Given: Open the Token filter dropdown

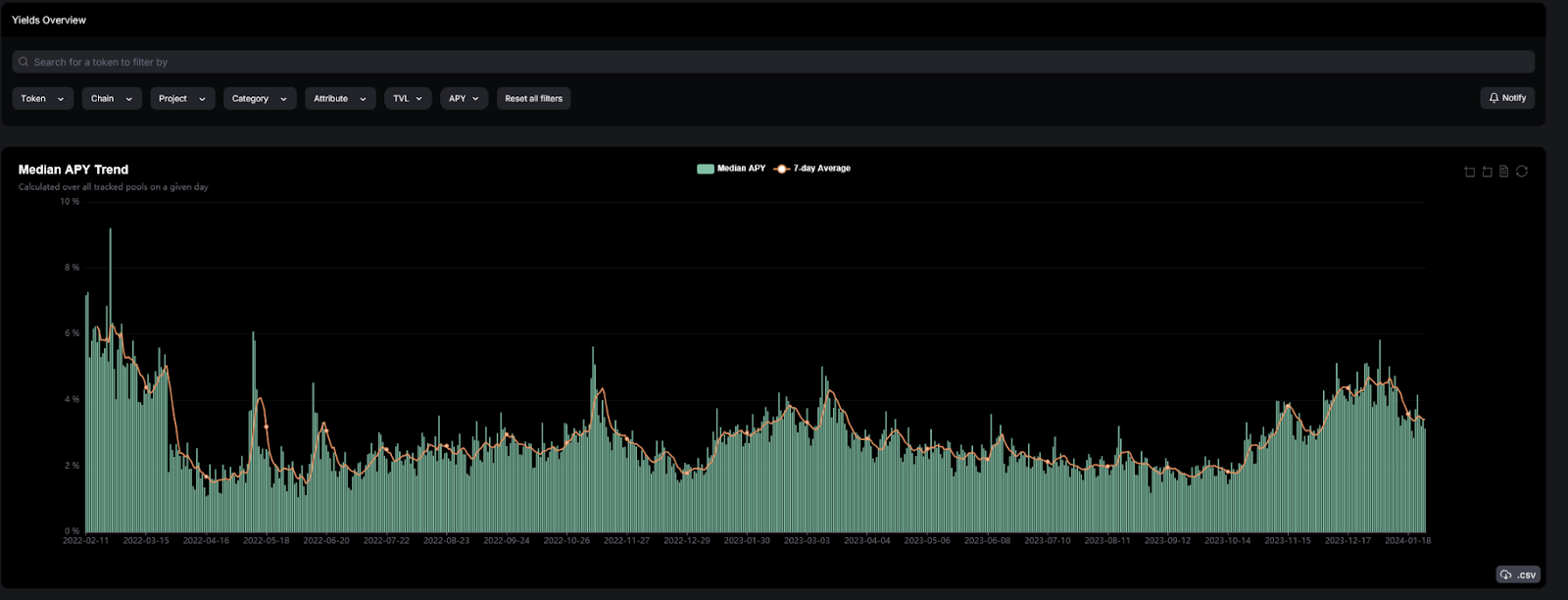Looking at the screenshot, I should tap(43, 98).
